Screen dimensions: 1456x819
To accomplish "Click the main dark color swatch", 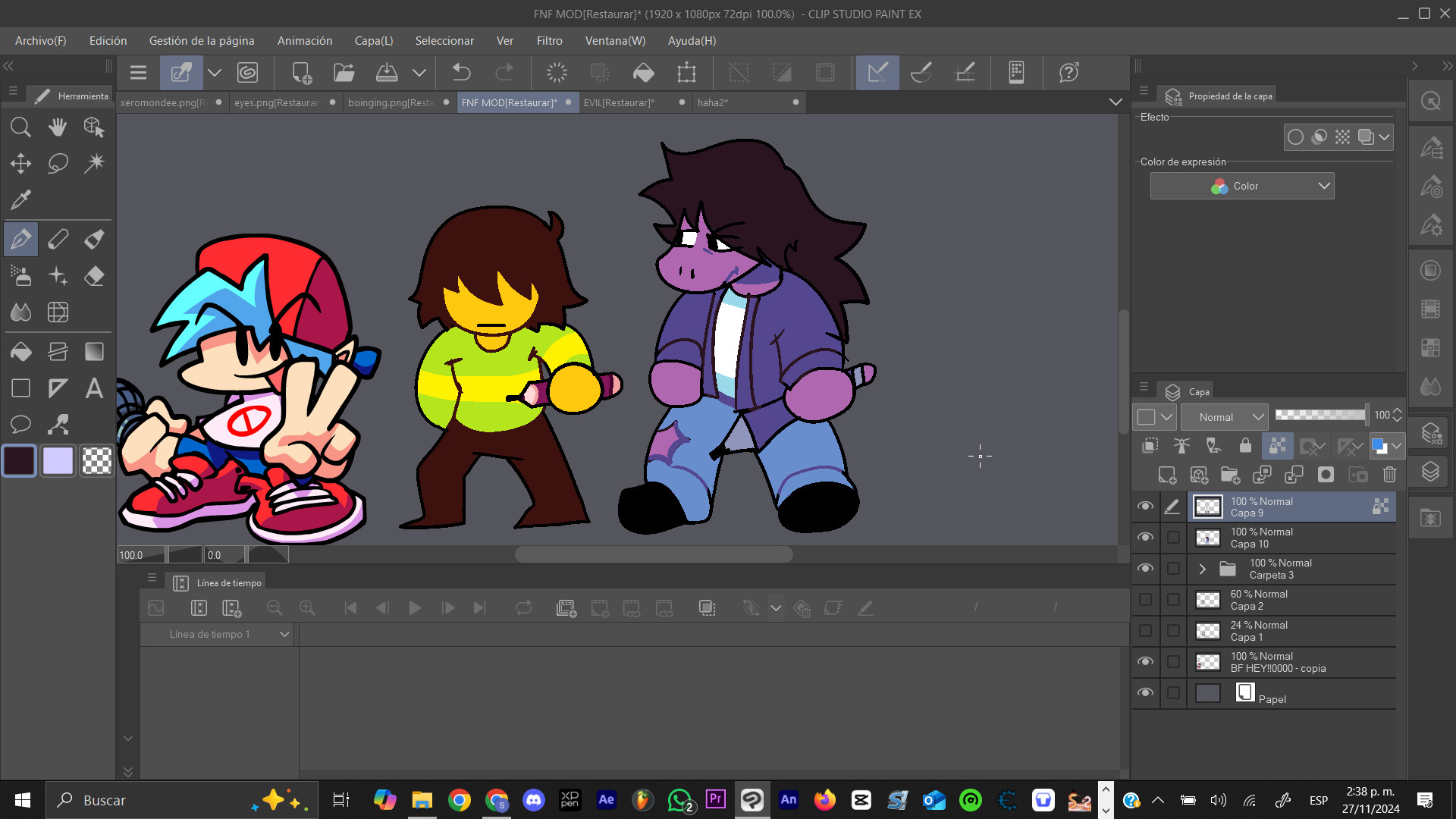I will [20, 460].
